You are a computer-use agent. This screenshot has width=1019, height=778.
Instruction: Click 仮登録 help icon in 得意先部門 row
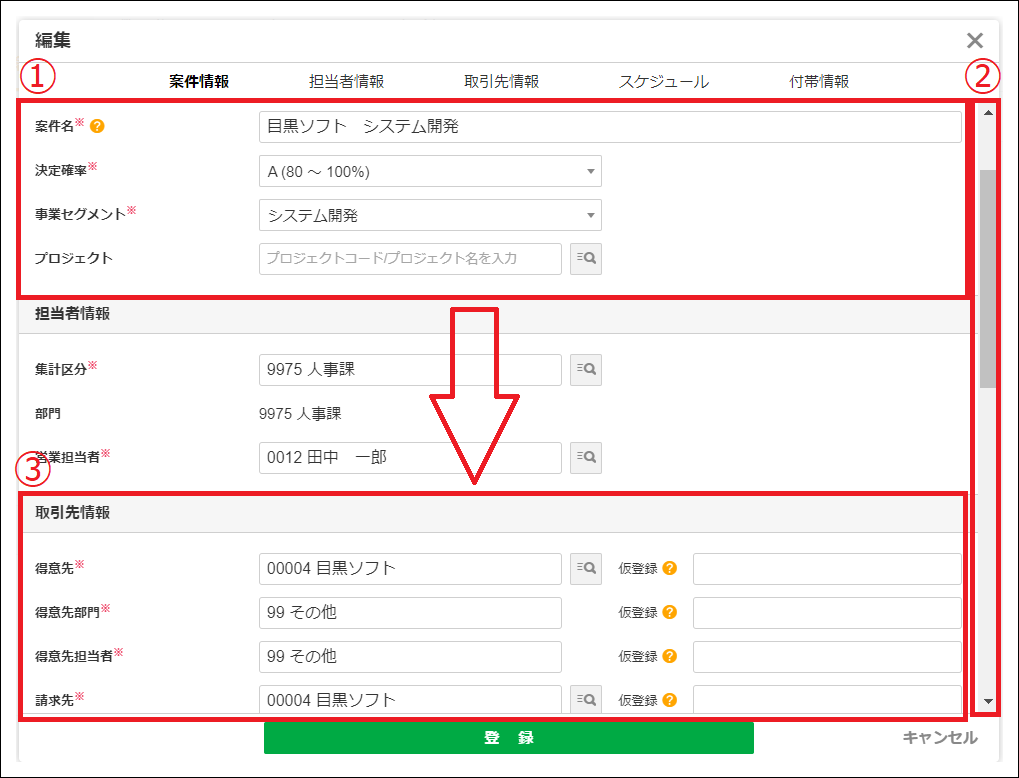(670, 612)
